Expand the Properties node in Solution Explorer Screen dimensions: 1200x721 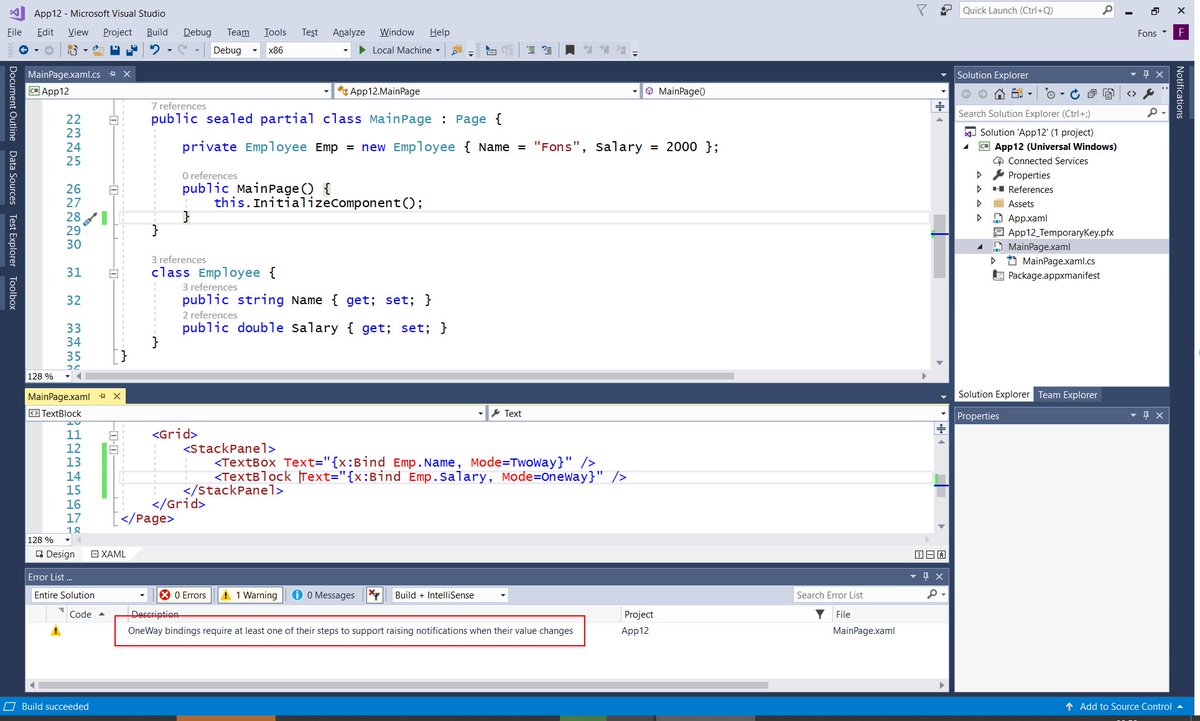[978, 174]
